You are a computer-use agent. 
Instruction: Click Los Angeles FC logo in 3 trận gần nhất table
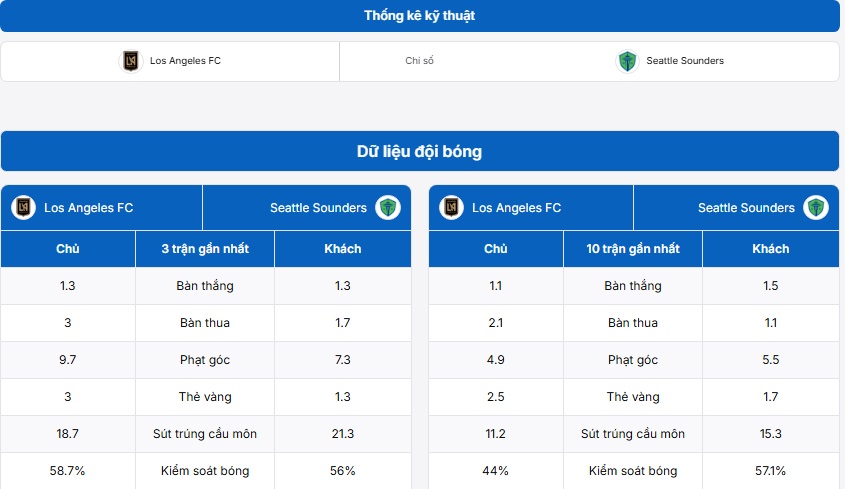tap(23, 208)
